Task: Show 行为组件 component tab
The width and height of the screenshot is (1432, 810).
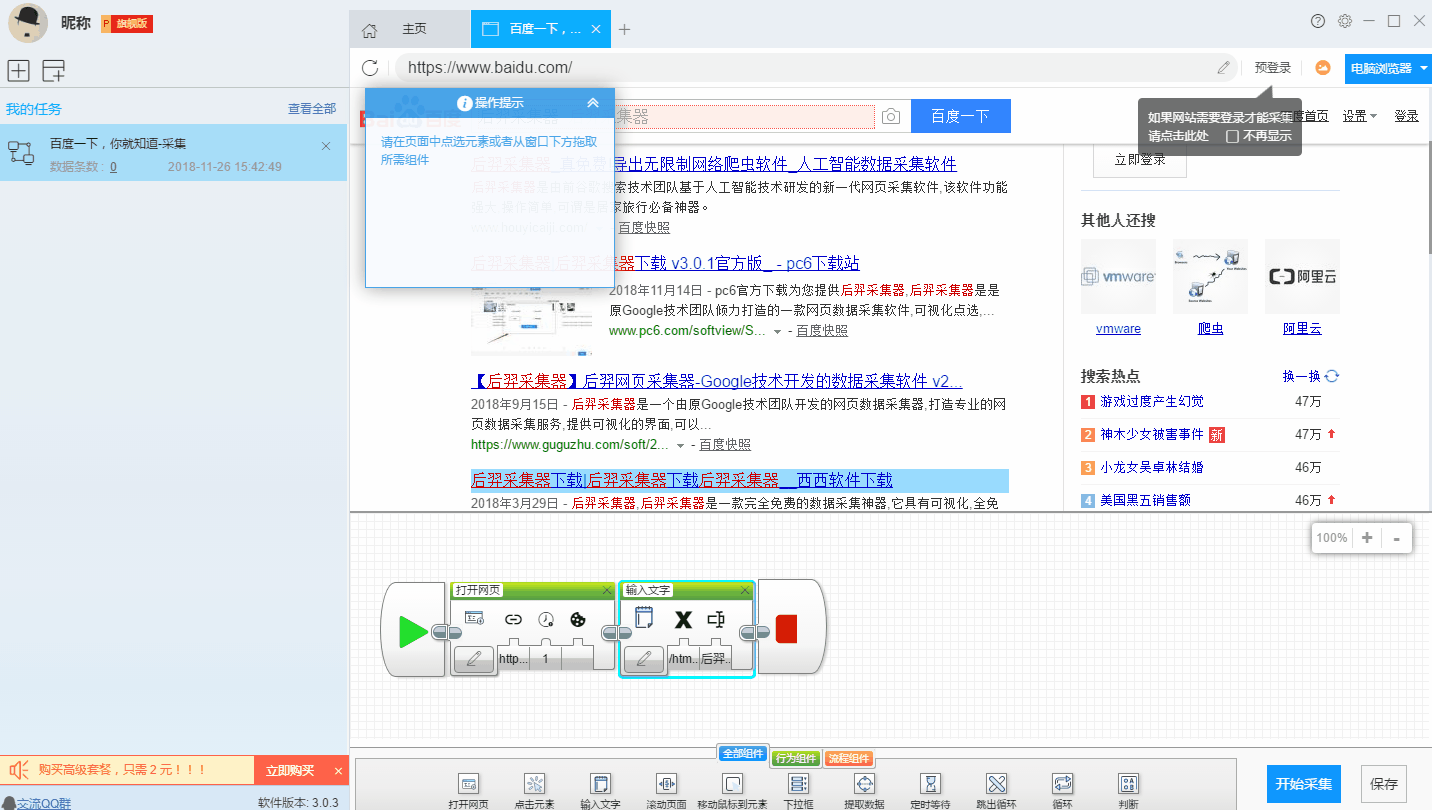Action: (x=796, y=759)
